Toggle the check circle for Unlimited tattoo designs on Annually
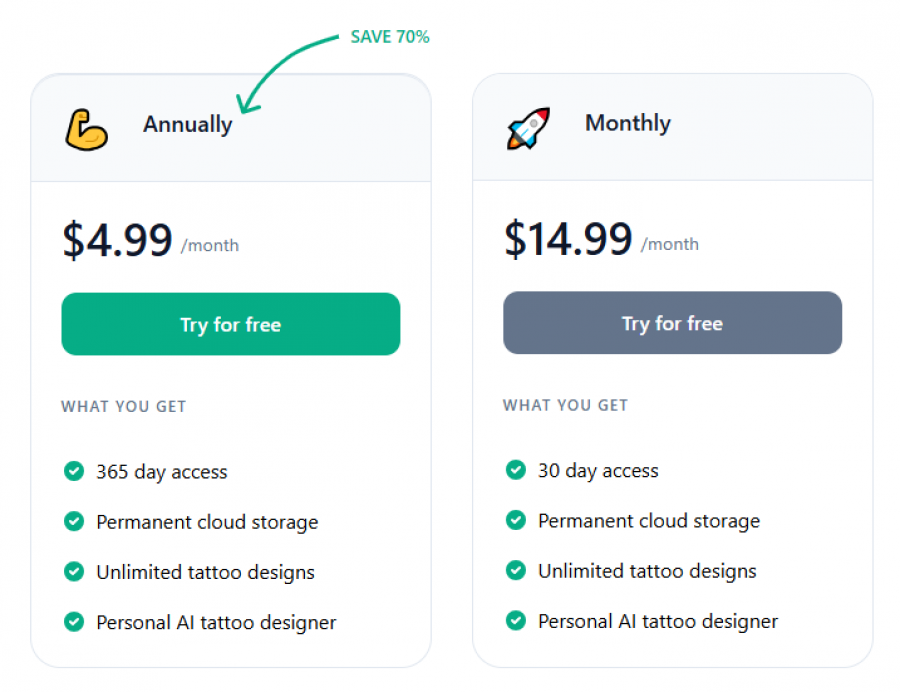The width and height of the screenshot is (900, 692). pos(74,572)
